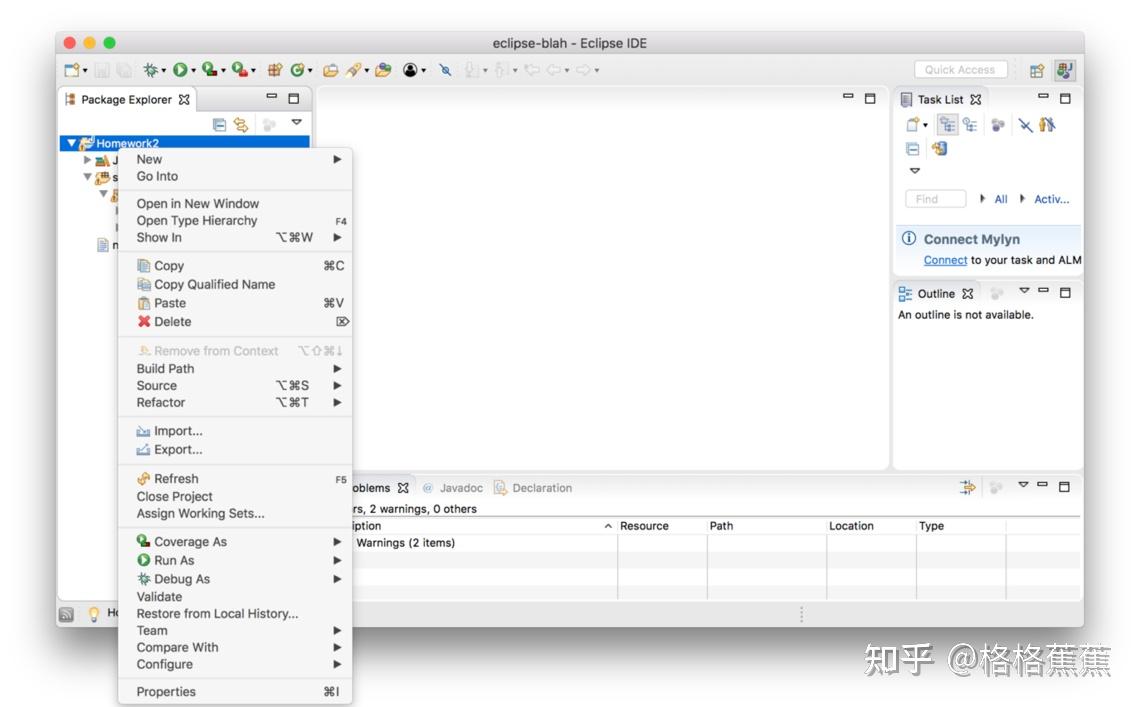1140x707 pixels.
Task: Click the Find field in Task List
Action: [x=936, y=199]
